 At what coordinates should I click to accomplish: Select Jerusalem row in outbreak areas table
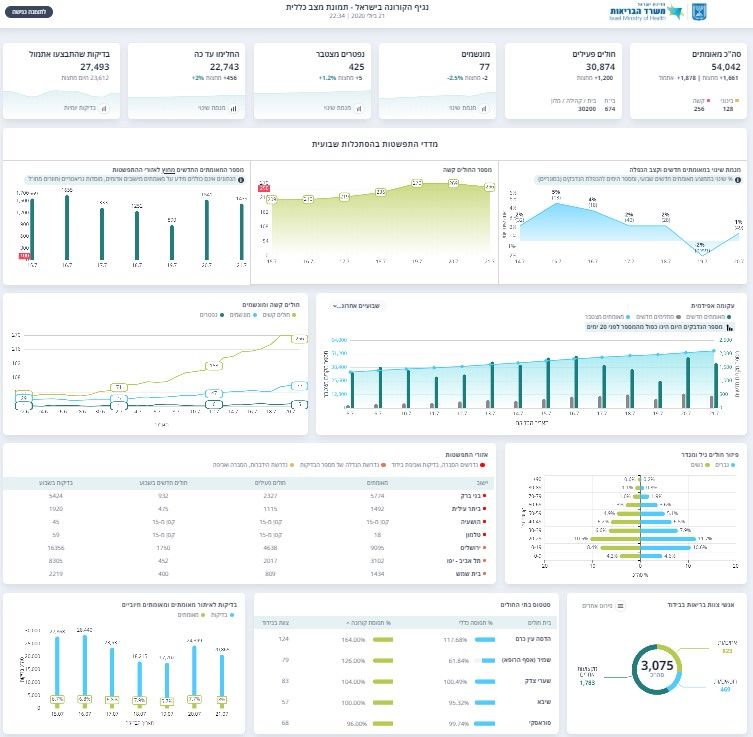[x=249, y=548]
